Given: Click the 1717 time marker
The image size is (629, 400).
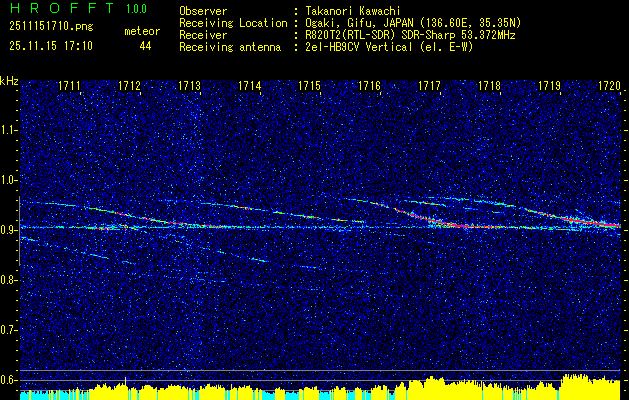Looking at the screenshot, I should [x=429, y=86].
